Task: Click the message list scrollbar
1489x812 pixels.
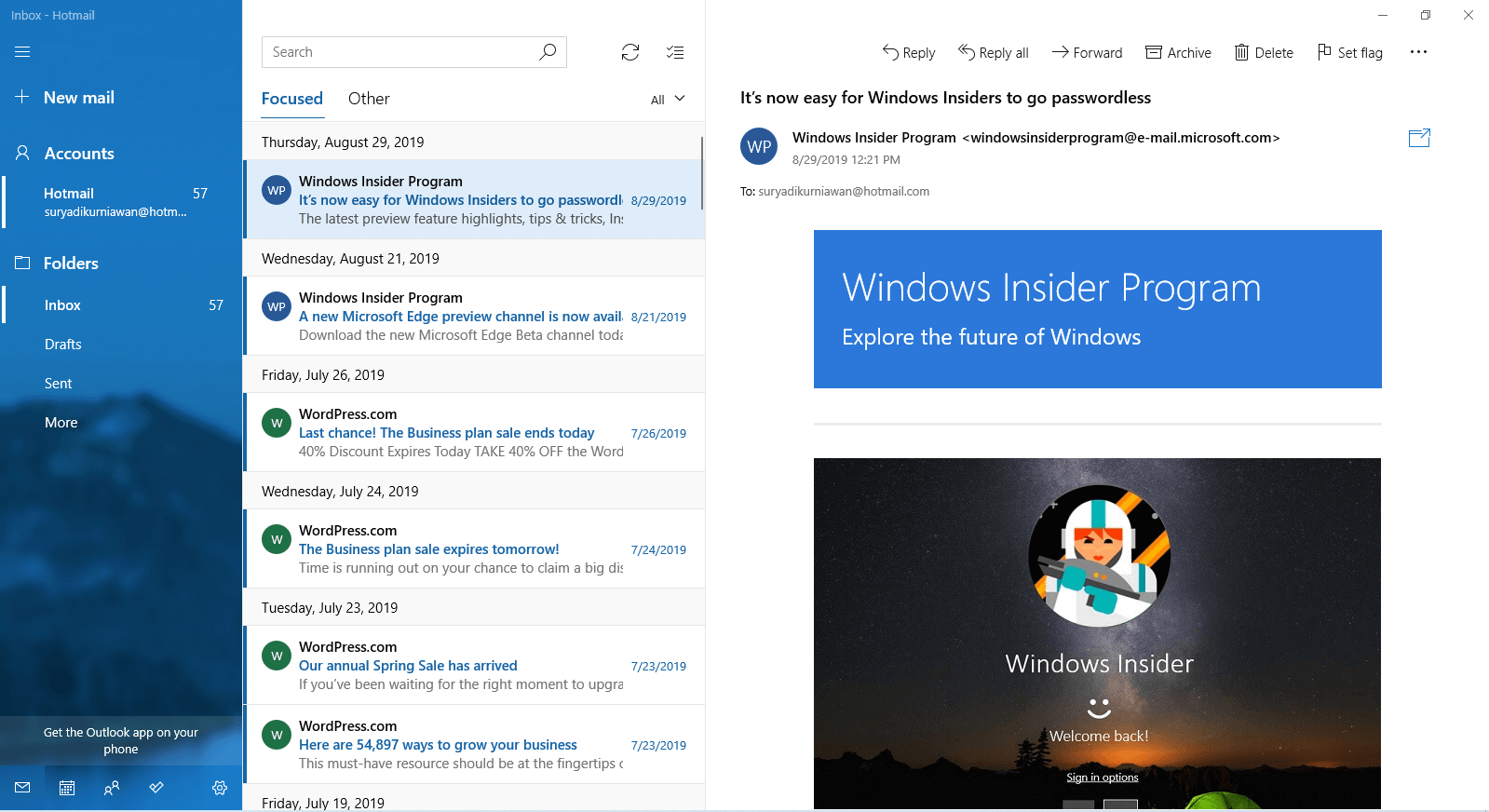Action: click(701, 172)
